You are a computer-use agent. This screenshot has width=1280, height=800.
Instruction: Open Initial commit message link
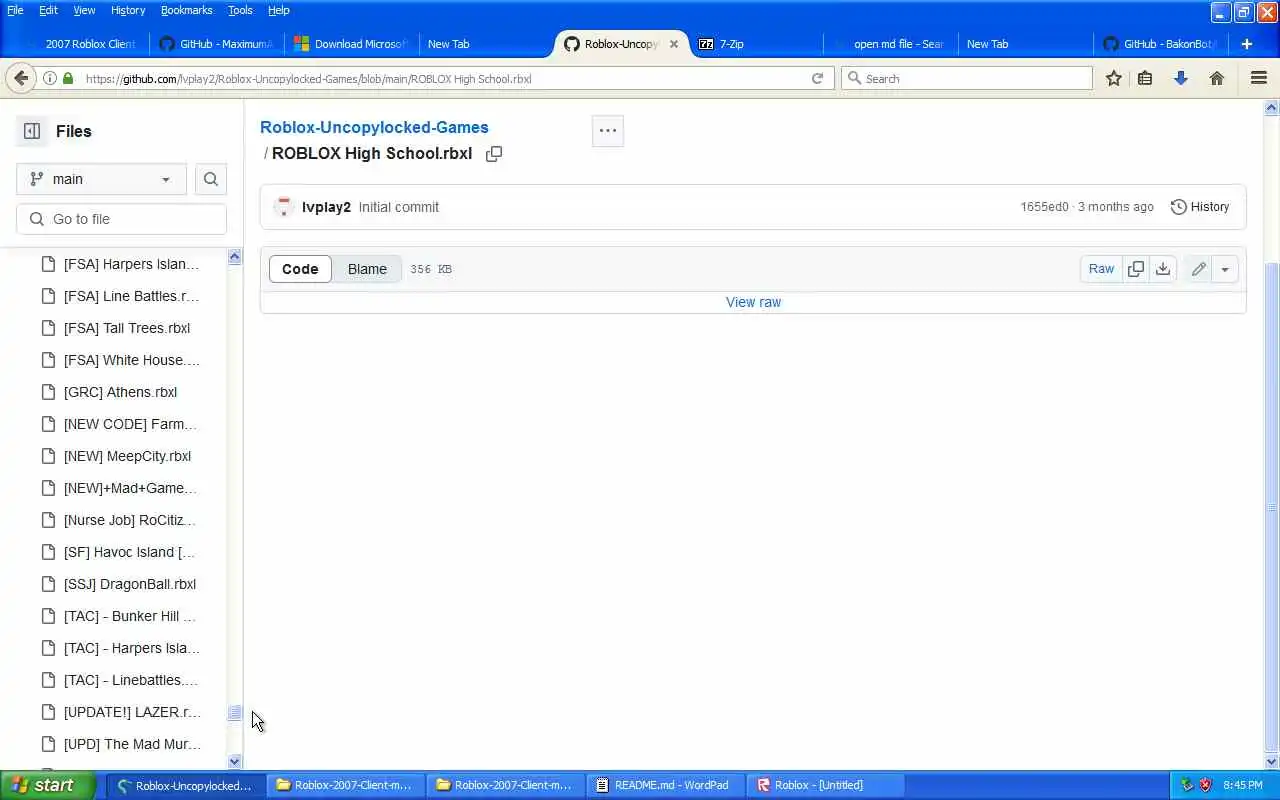click(x=399, y=207)
